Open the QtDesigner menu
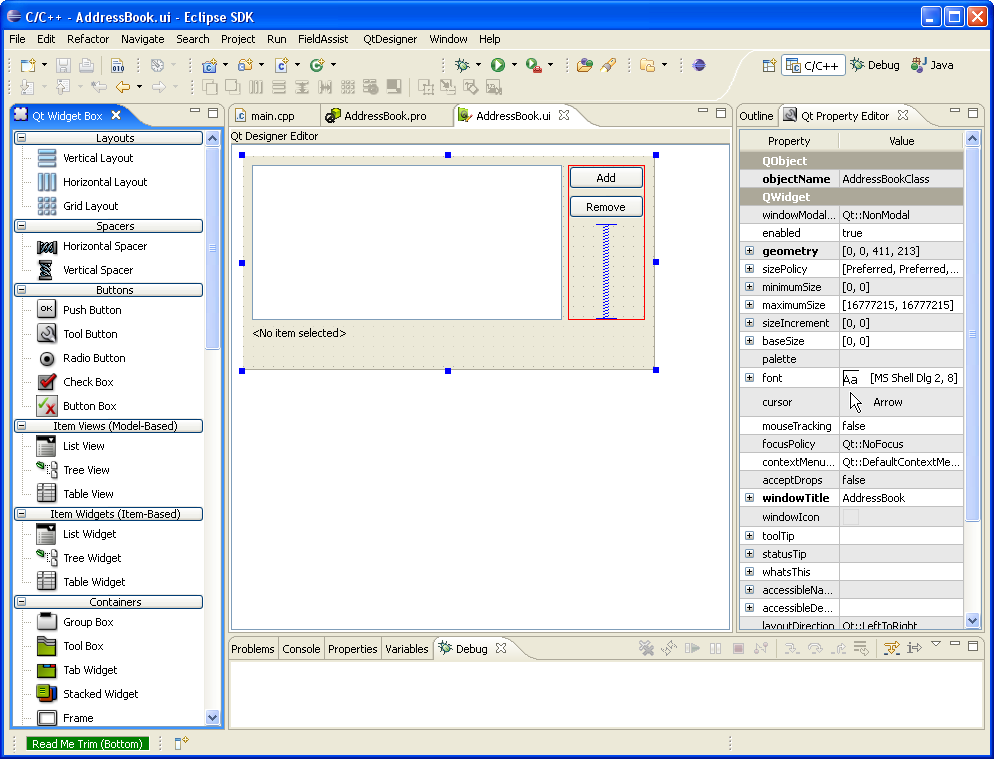 pos(389,39)
